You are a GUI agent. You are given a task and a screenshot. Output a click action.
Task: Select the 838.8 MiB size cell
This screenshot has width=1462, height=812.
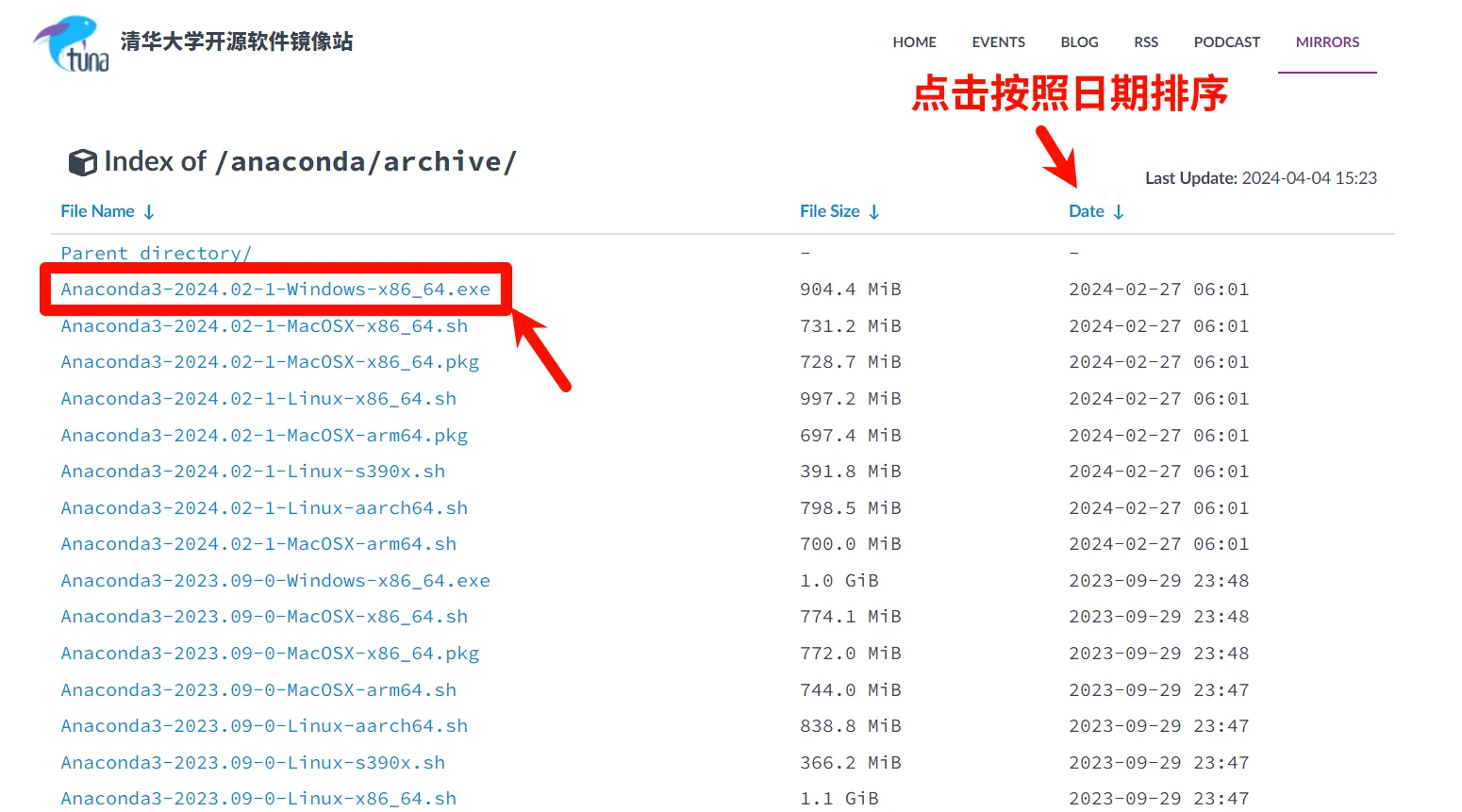(851, 726)
